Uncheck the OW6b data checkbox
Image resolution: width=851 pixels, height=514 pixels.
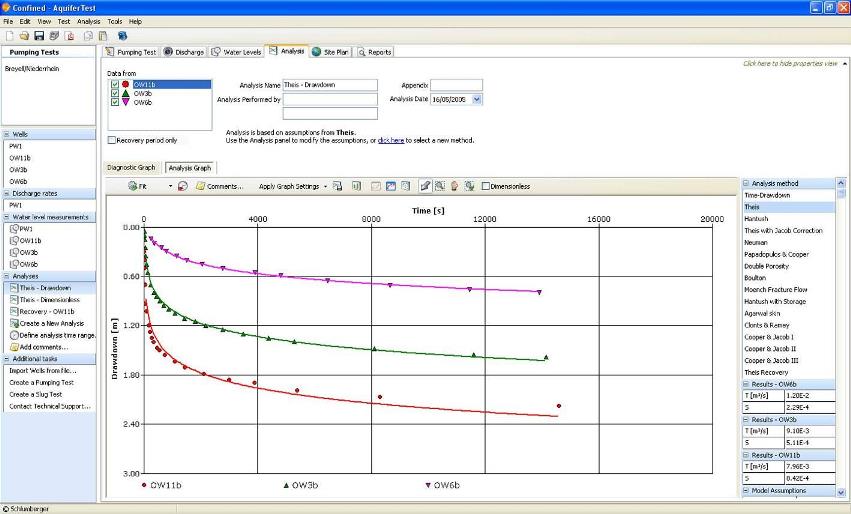[x=115, y=102]
